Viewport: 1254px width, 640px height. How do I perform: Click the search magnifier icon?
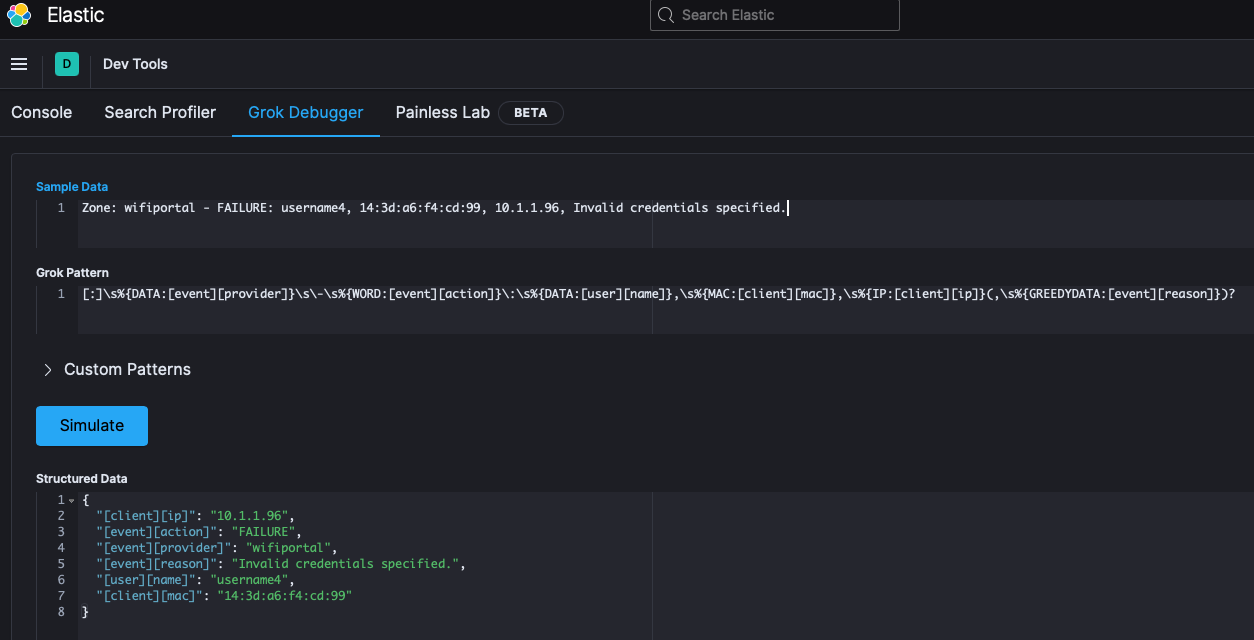(x=666, y=15)
